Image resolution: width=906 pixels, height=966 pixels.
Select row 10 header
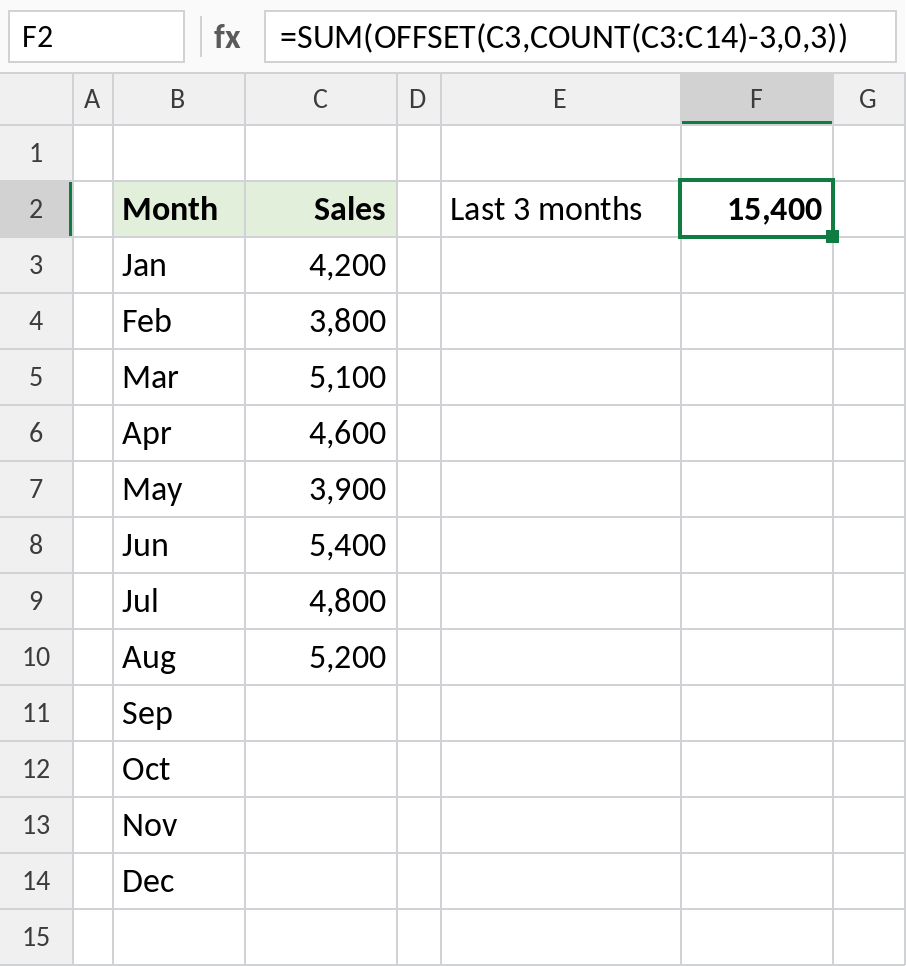pos(36,657)
